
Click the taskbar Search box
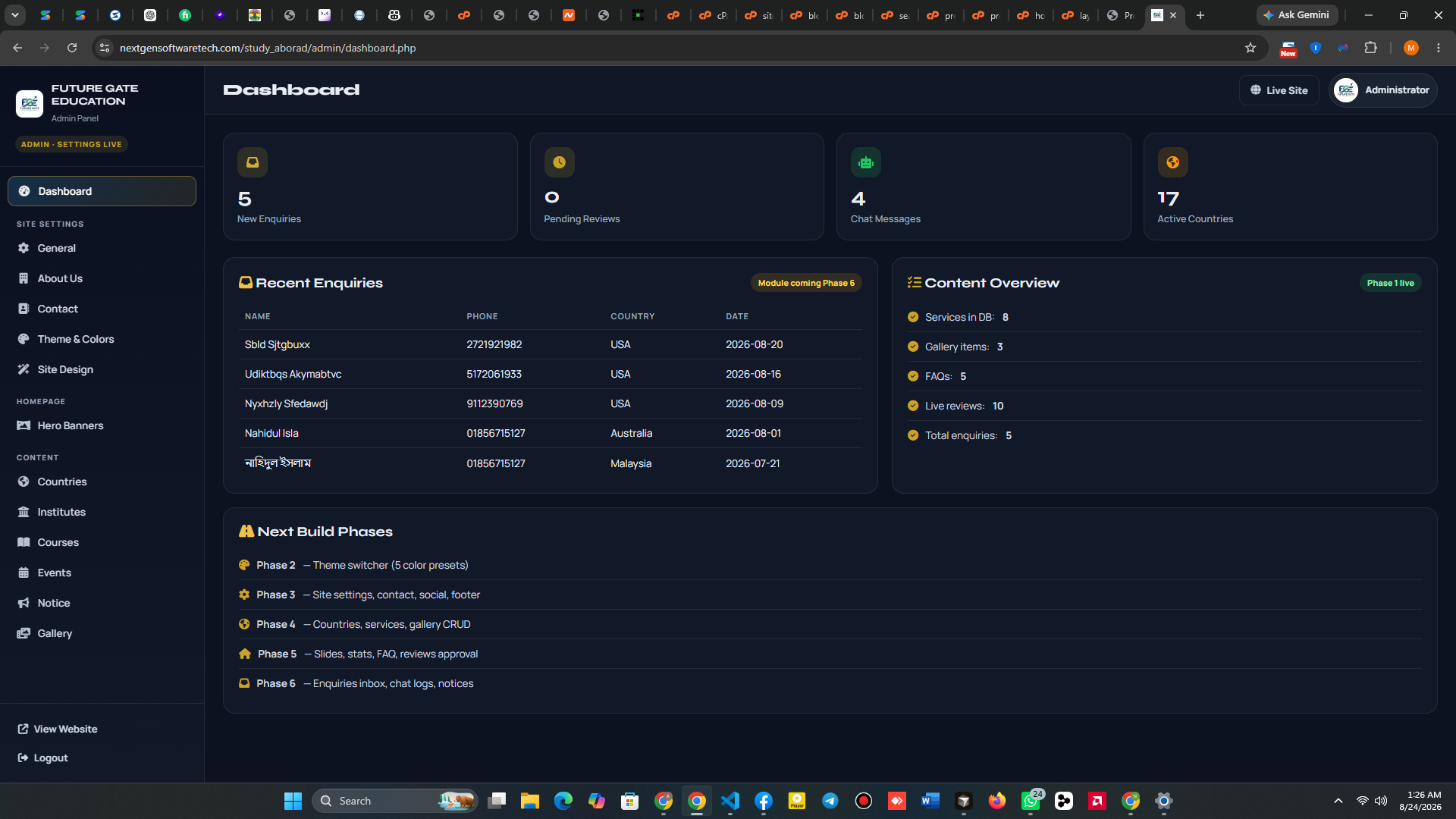pyautogui.click(x=394, y=801)
